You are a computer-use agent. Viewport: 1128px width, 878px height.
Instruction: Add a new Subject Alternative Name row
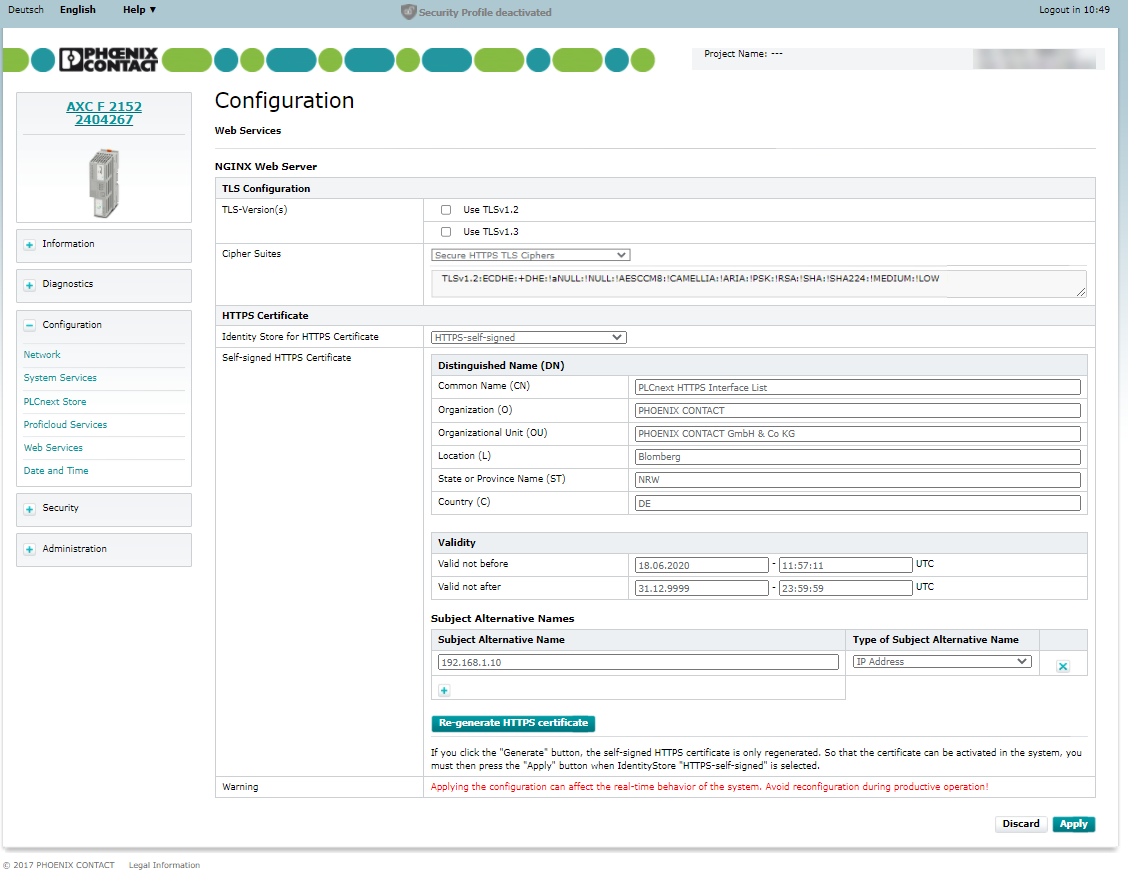(x=444, y=690)
